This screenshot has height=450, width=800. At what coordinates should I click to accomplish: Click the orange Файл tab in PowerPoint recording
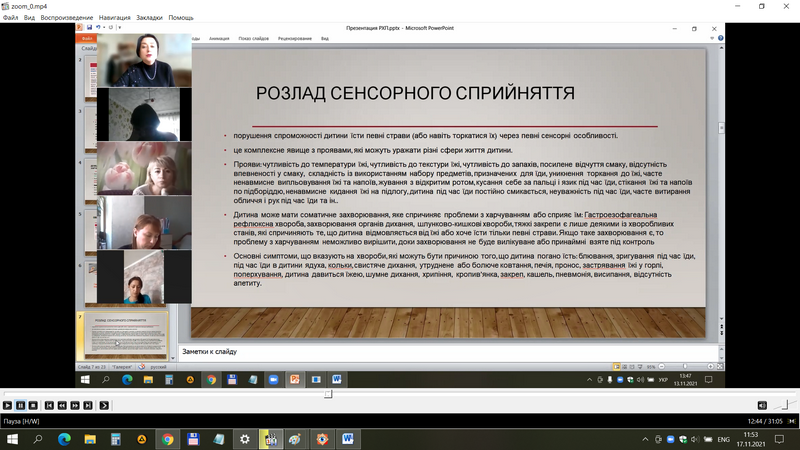click(87, 38)
